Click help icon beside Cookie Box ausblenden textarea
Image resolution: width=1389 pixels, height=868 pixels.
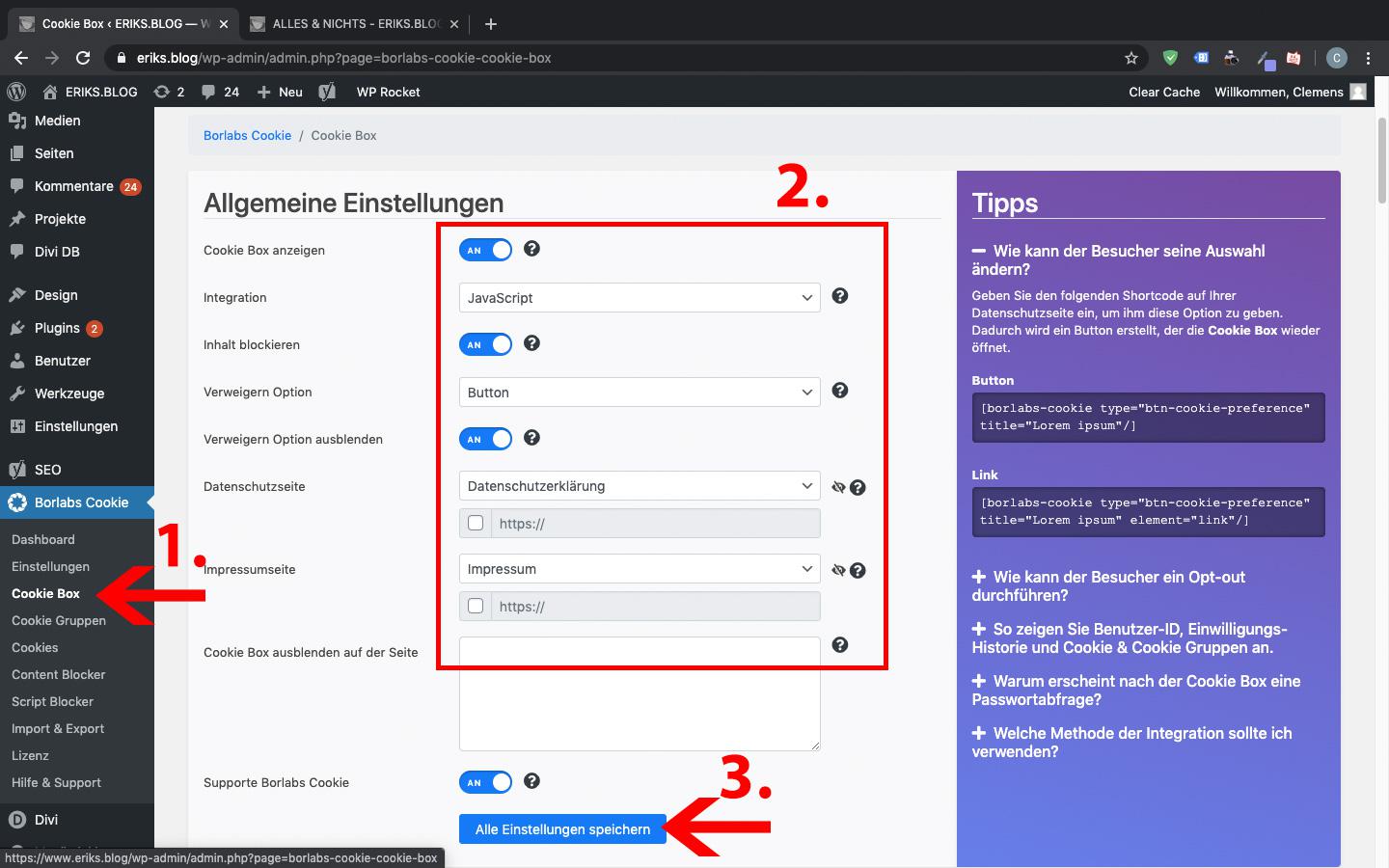tap(840, 645)
